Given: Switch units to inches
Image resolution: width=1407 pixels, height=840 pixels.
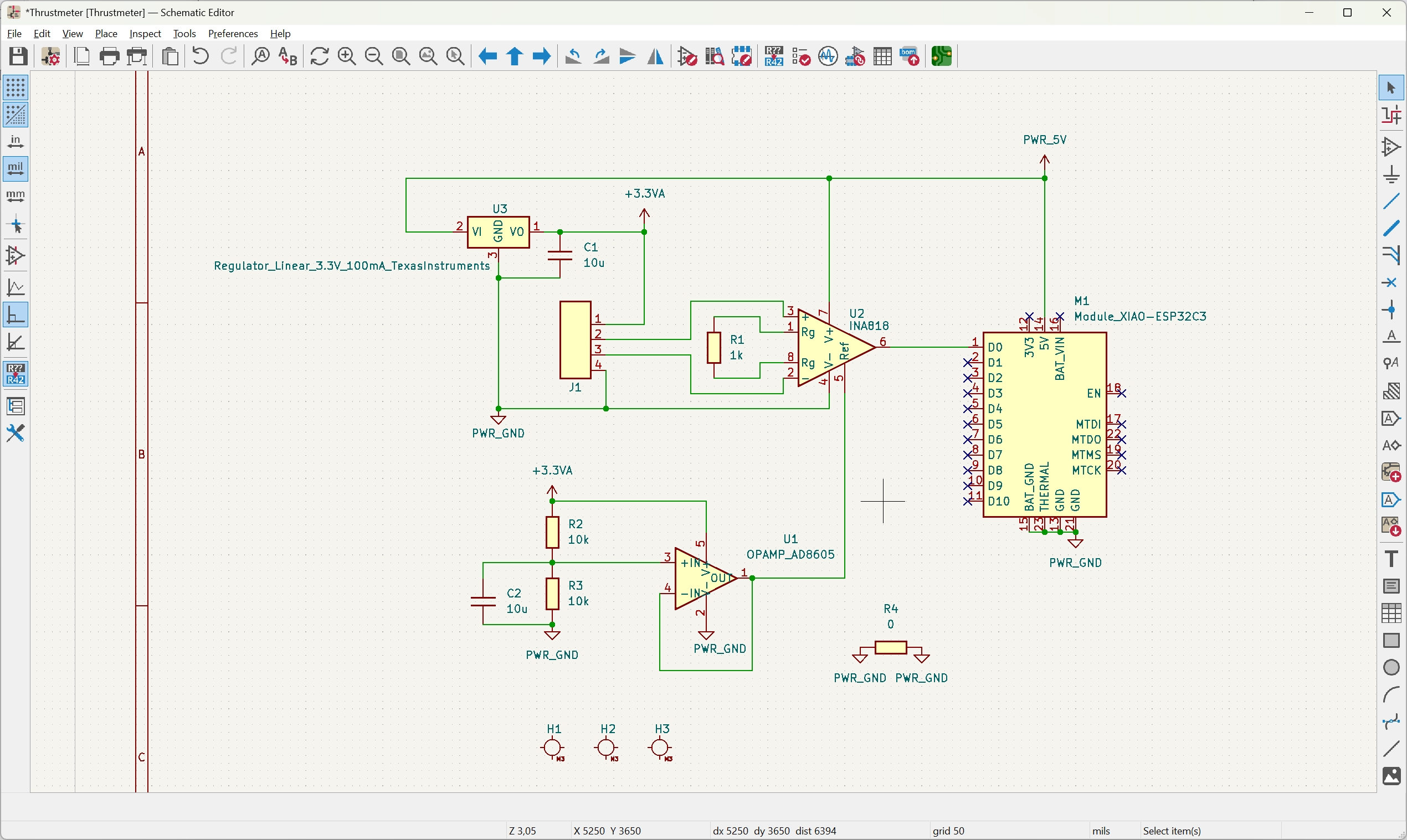Looking at the screenshot, I should (16, 142).
